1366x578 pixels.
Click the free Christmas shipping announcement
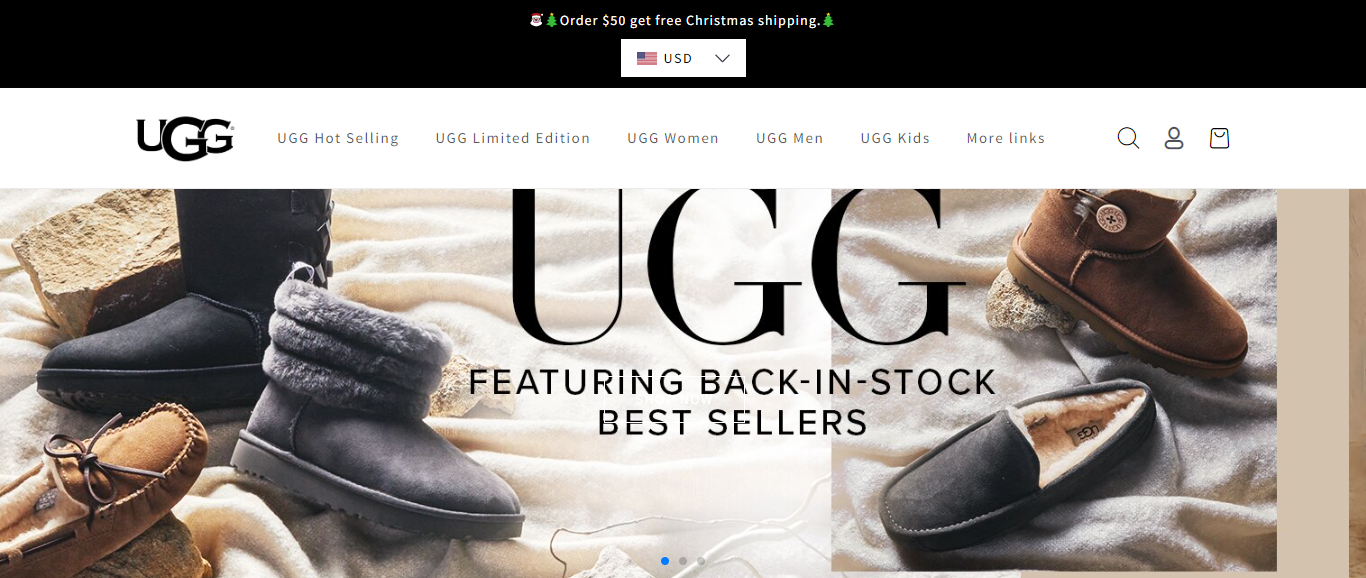click(682, 20)
